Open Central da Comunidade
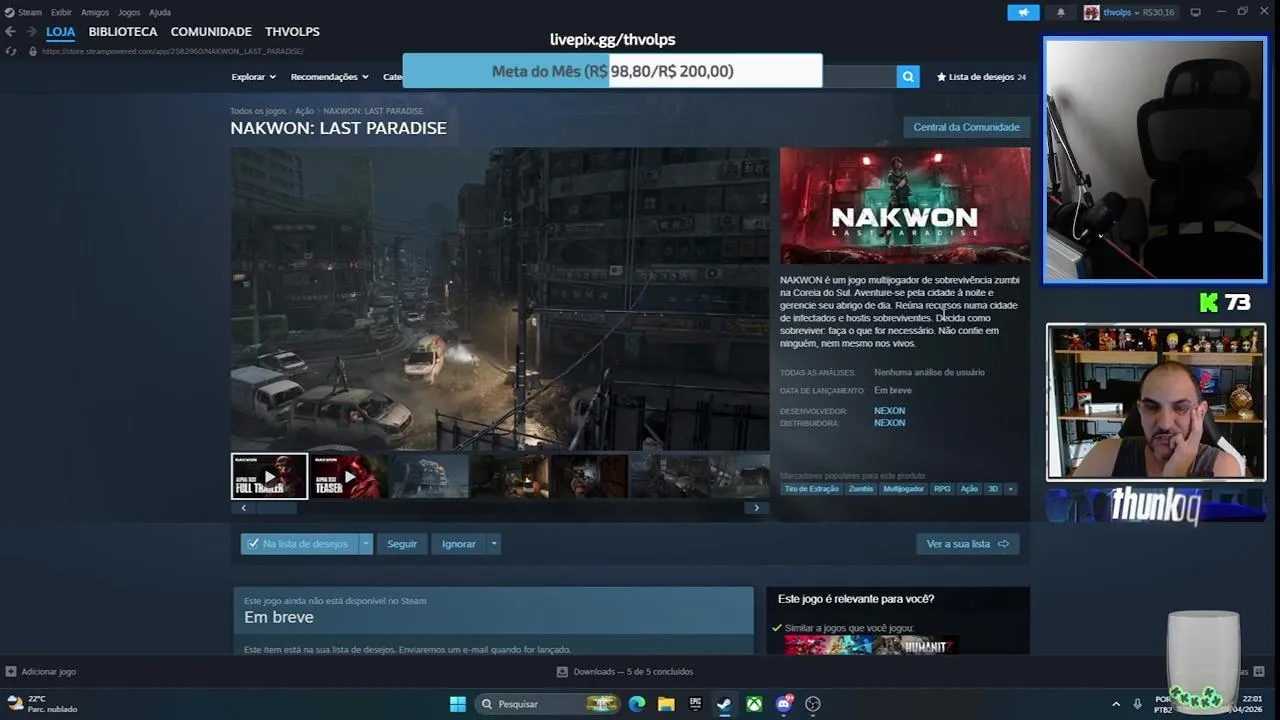The image size is (1280, 720). point(966,127)
